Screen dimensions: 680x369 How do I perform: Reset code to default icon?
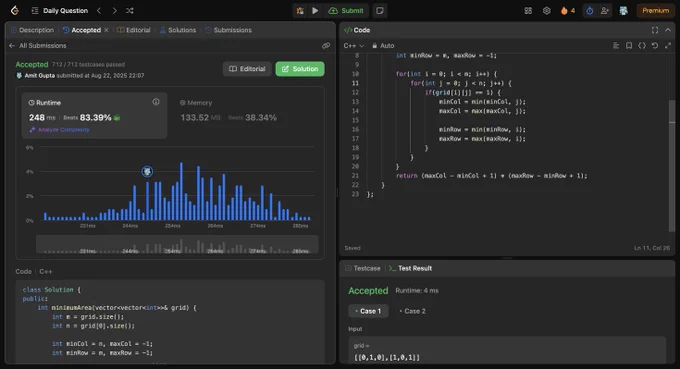tap(655, 46)
